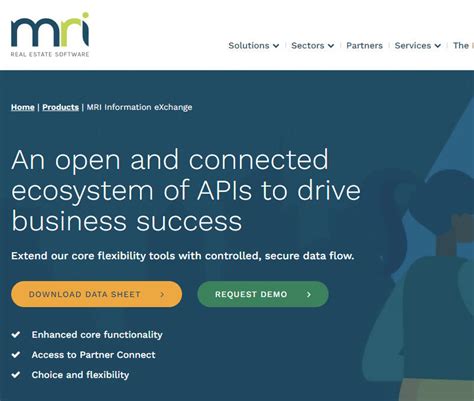Click the Download Data Sheet button

point(97,294)
